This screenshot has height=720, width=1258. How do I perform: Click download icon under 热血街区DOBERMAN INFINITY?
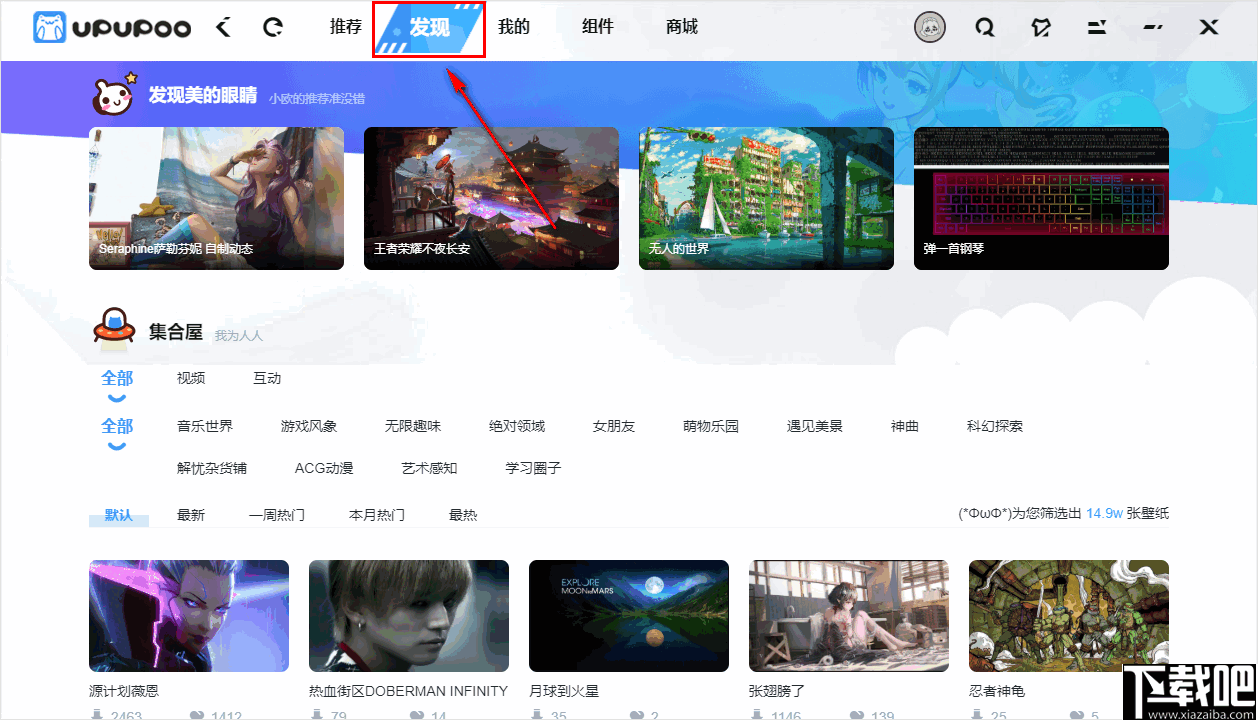[x=317, y=715]
